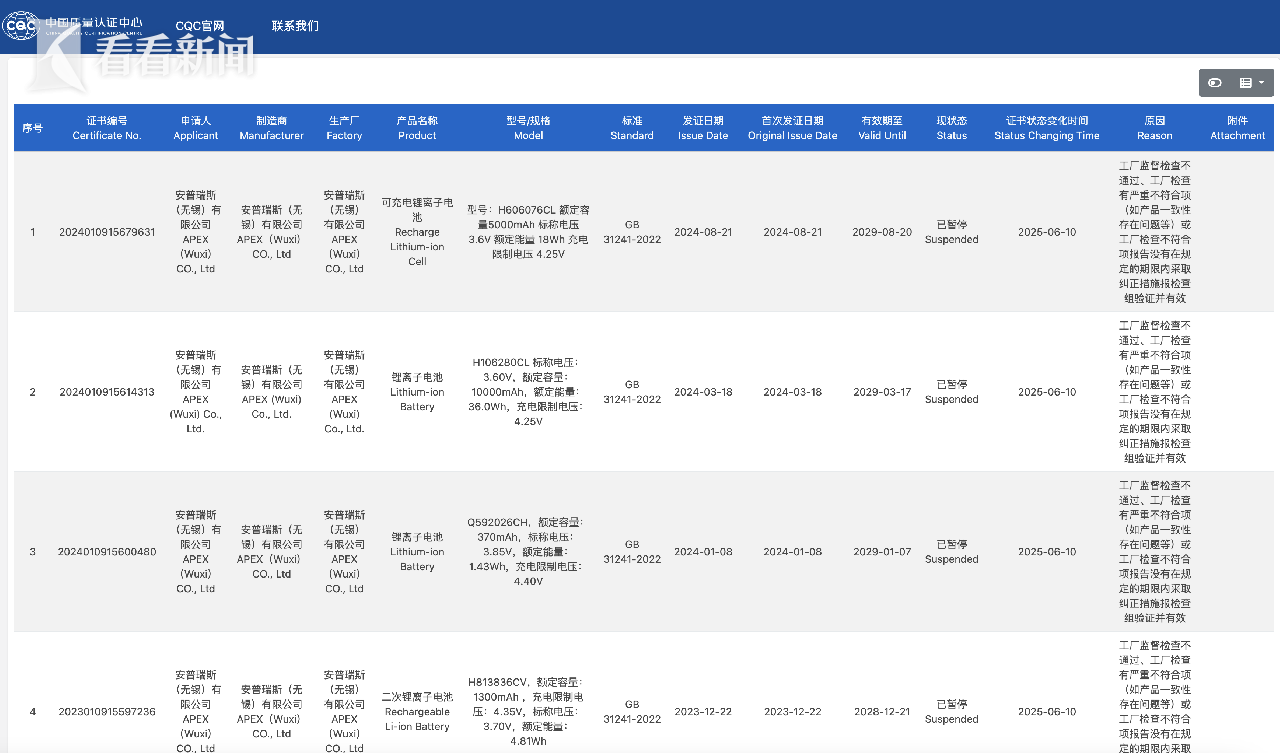Click valid-until date 2029-03-17
Screen dimensions: 1280x753
click(x=882, y=392)
